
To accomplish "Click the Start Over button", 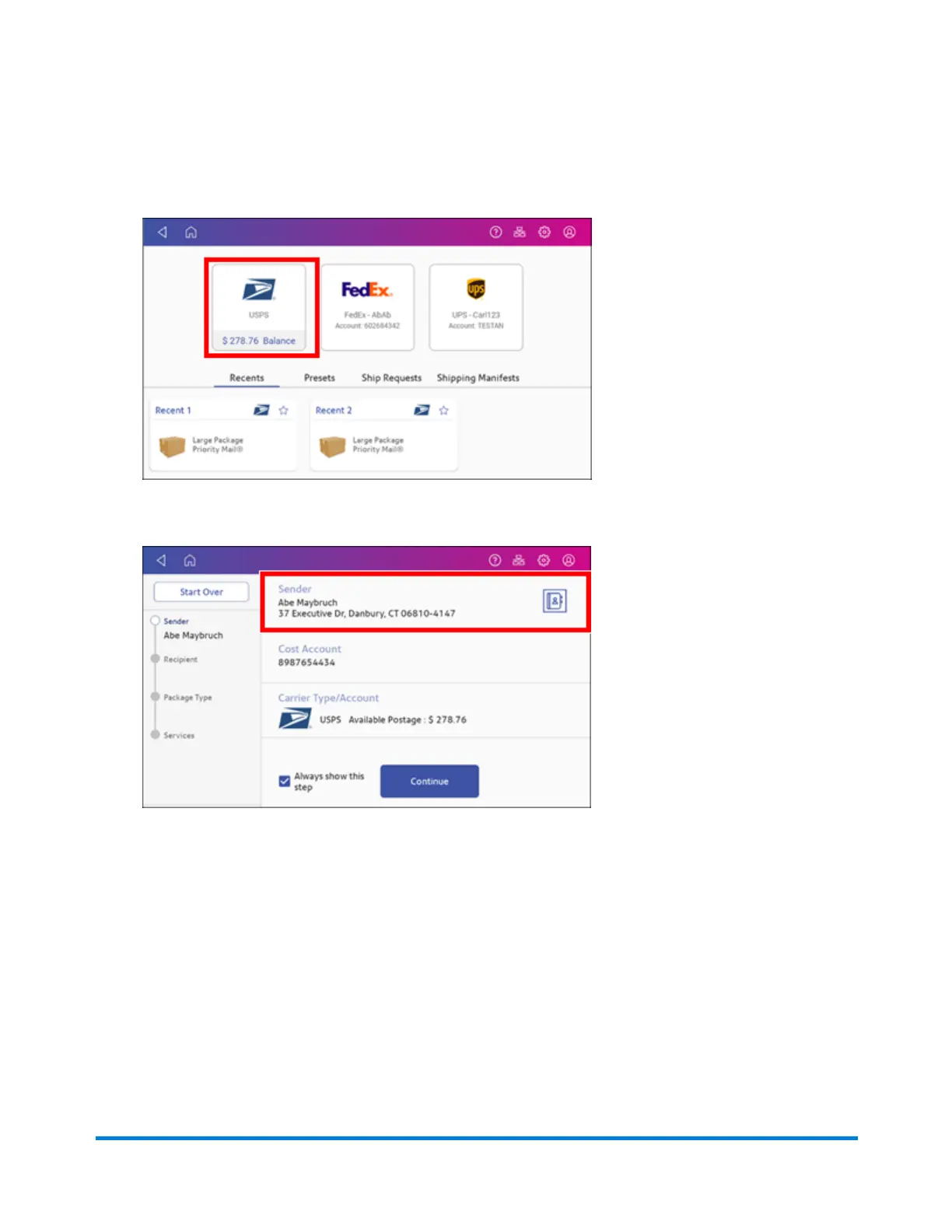I will click(x=201, y=592).
